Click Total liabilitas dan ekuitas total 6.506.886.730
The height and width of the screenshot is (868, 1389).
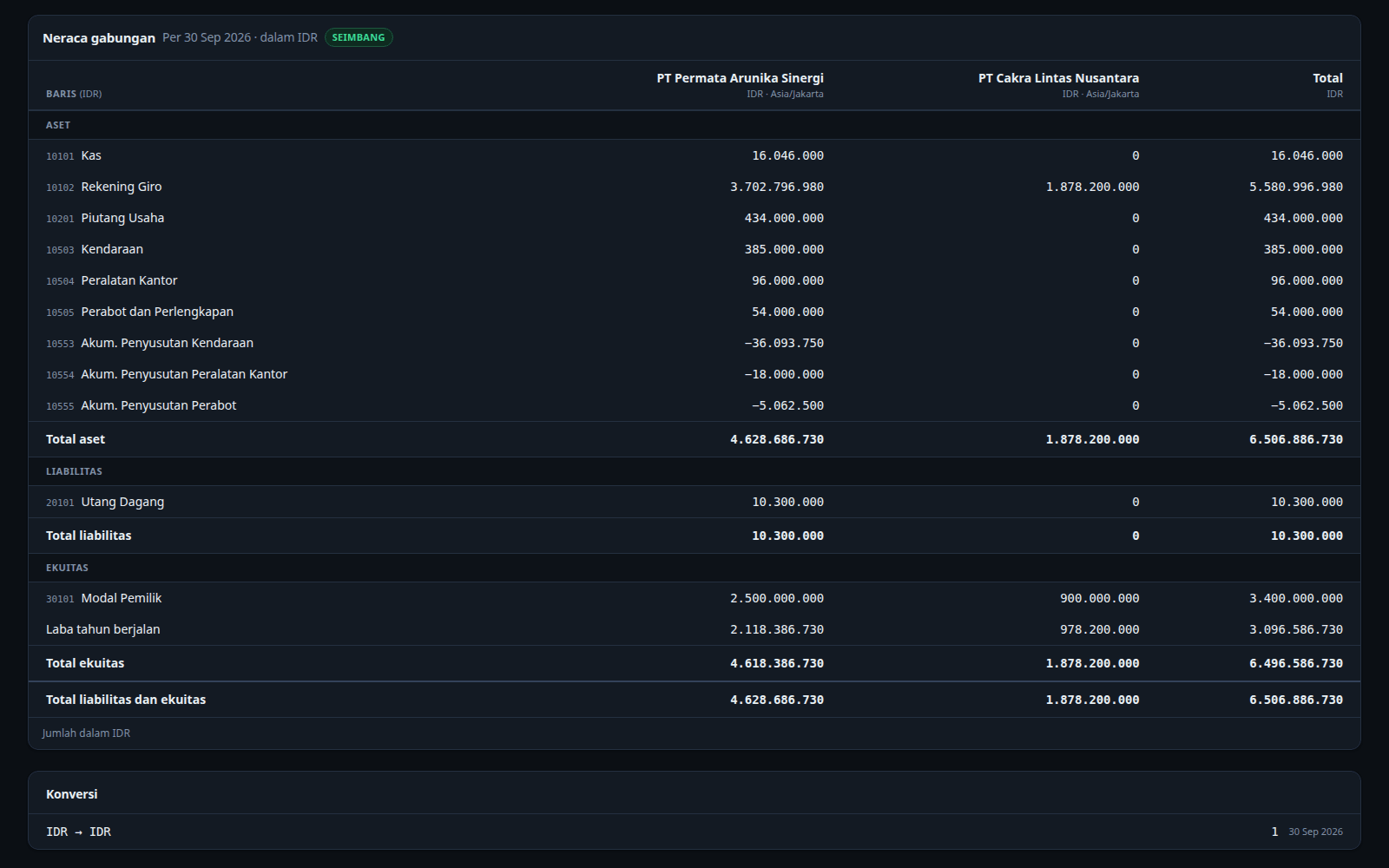point(1296,700)
